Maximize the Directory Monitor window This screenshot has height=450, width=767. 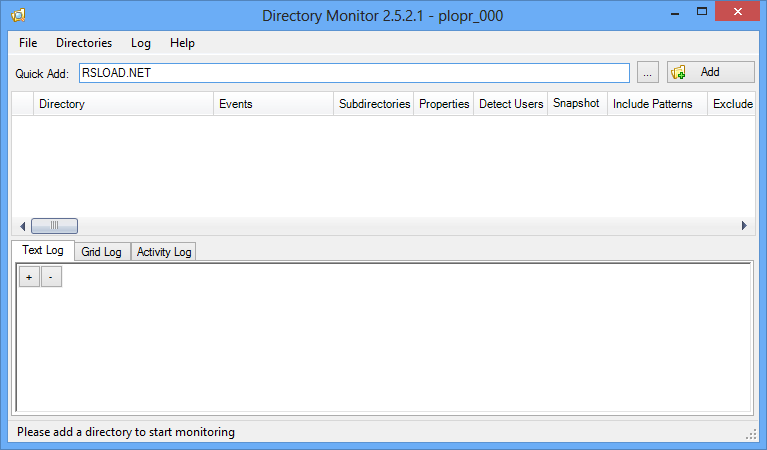[702, 12]
